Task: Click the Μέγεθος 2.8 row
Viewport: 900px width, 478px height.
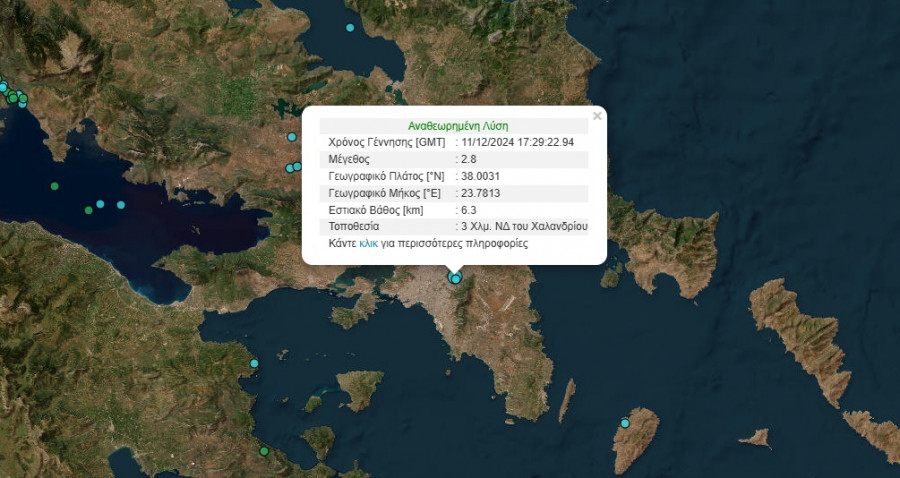Action: (x=453, y=159)
